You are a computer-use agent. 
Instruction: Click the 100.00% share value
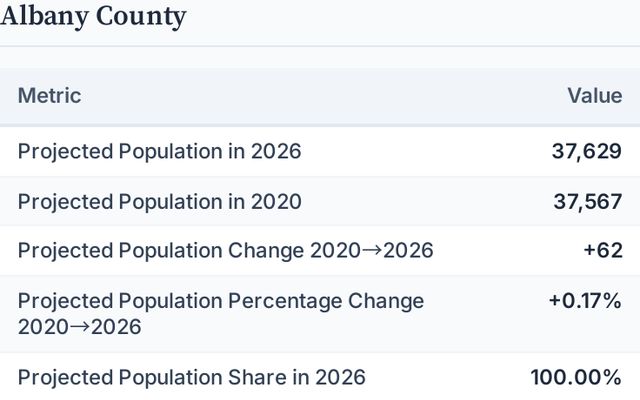tap(576, 377)
